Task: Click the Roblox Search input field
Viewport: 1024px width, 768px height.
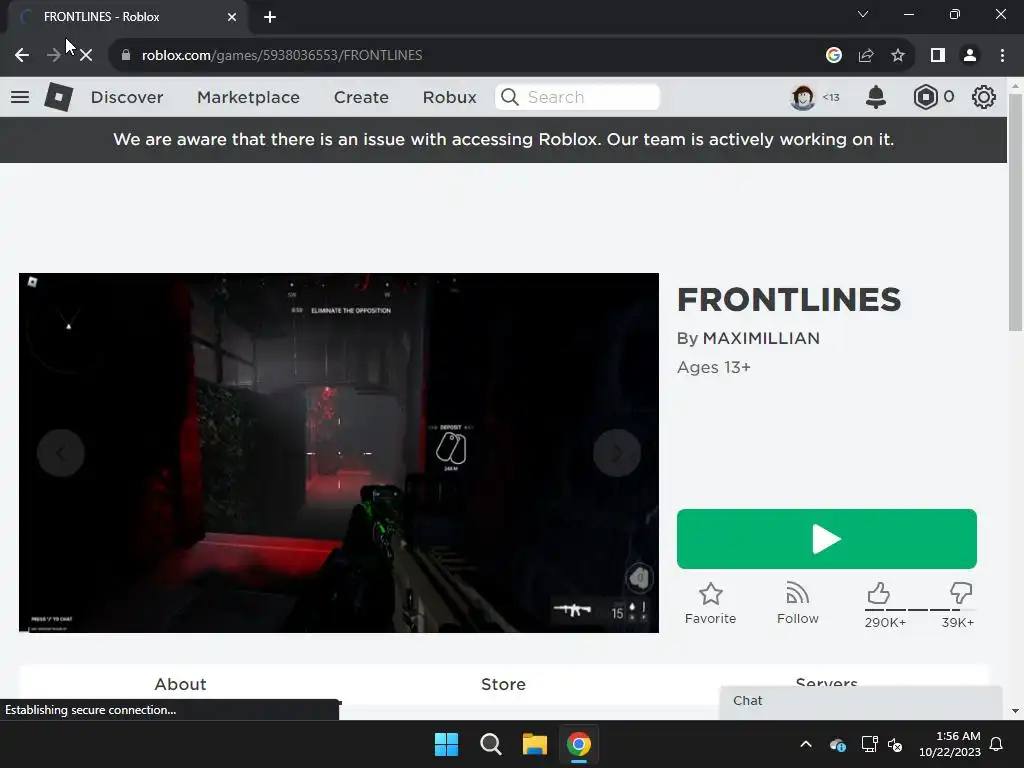Action: click(577, 97)
